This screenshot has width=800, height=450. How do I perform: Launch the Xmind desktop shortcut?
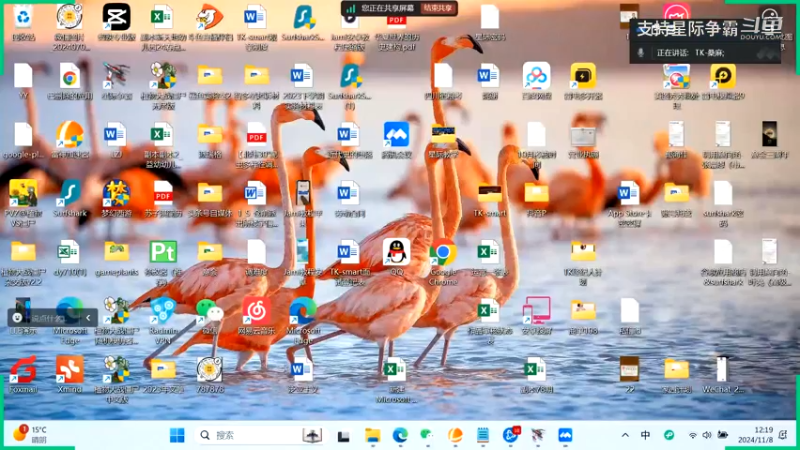click(x=70, y=369)
